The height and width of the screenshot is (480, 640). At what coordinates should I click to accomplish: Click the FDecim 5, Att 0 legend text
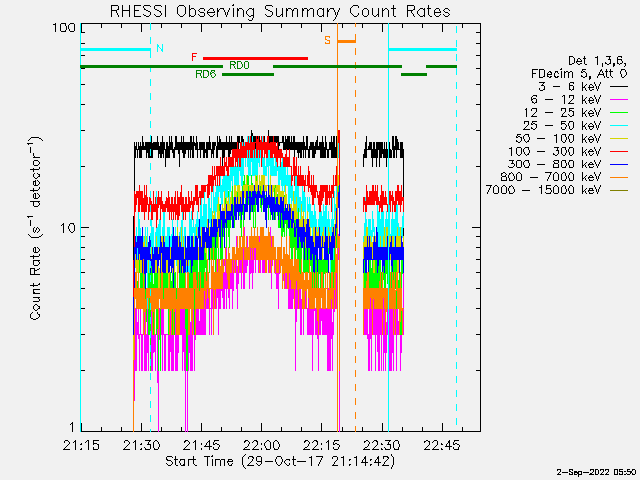point(579,74)
